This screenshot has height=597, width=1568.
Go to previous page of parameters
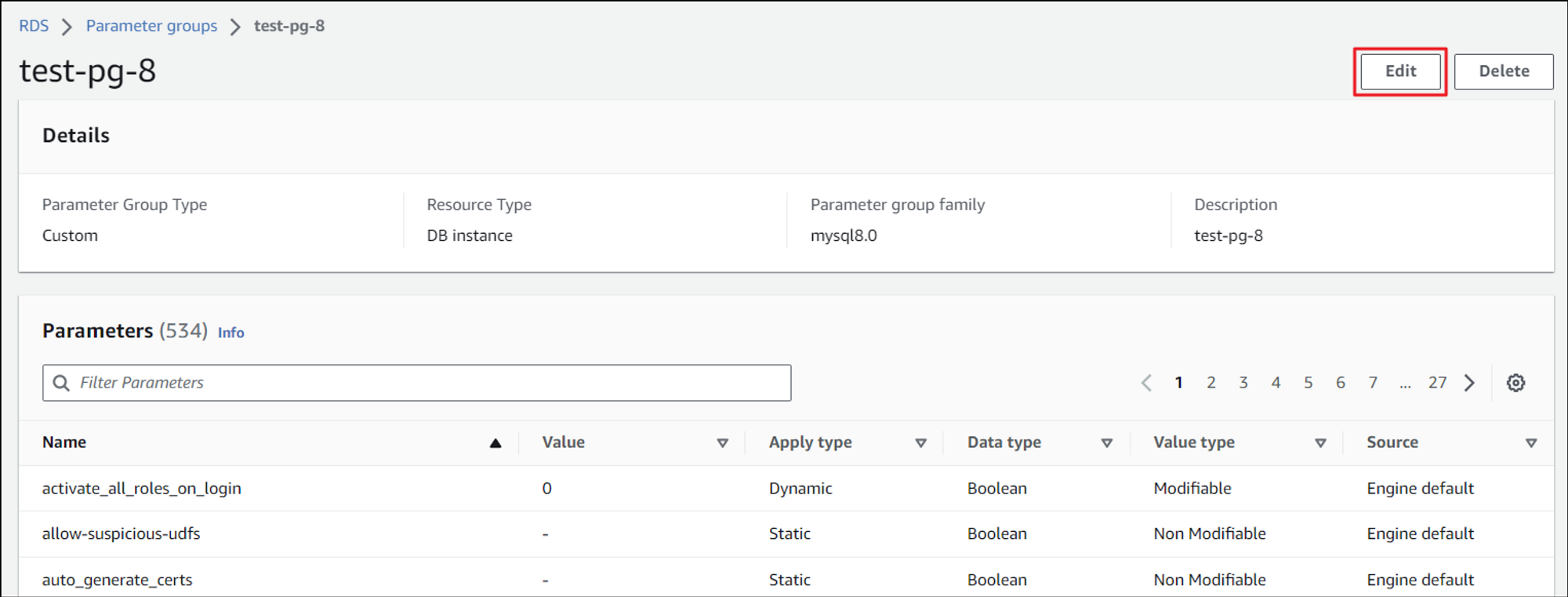[1146, 383]
